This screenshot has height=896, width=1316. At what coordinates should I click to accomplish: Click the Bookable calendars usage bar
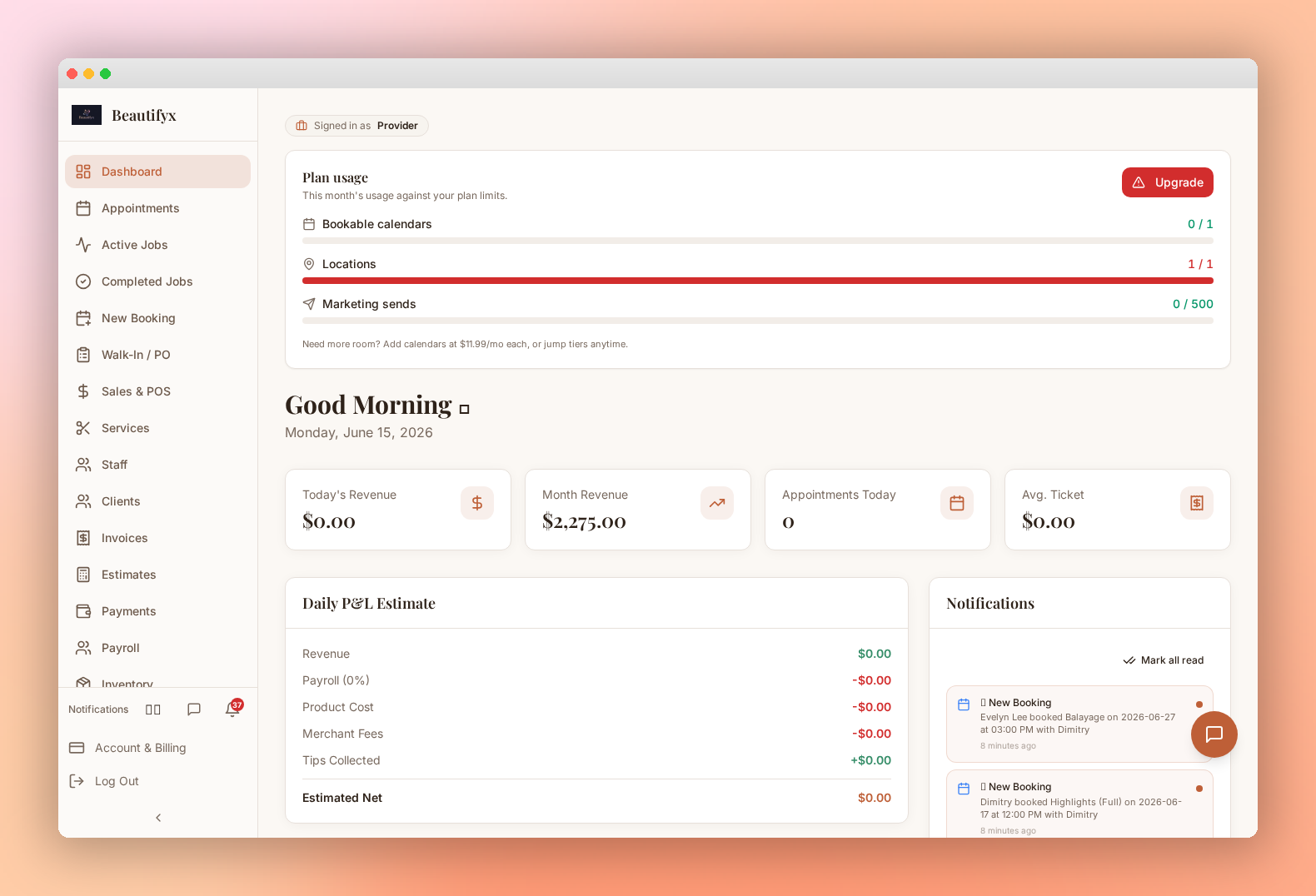(758, 241)
